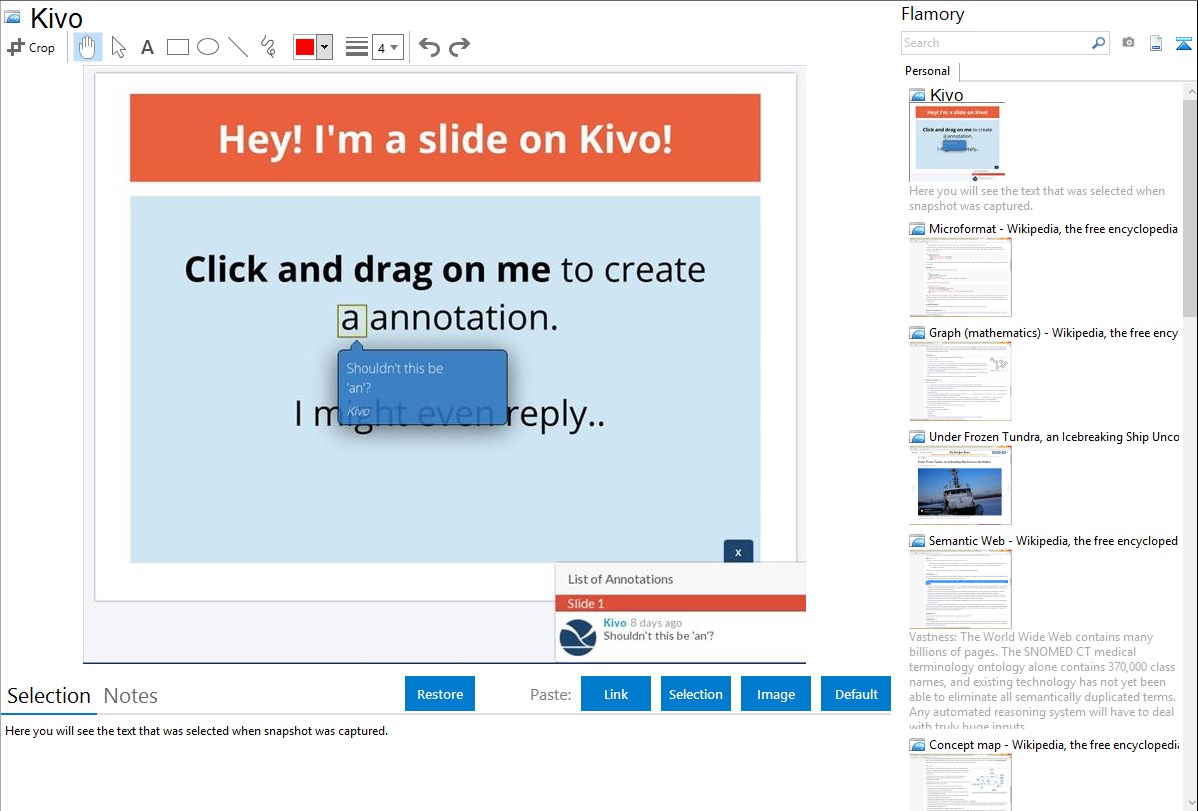
Task: Click the orange 'Hey! I'm a slide' banner
Action: [x=445, y=138]
